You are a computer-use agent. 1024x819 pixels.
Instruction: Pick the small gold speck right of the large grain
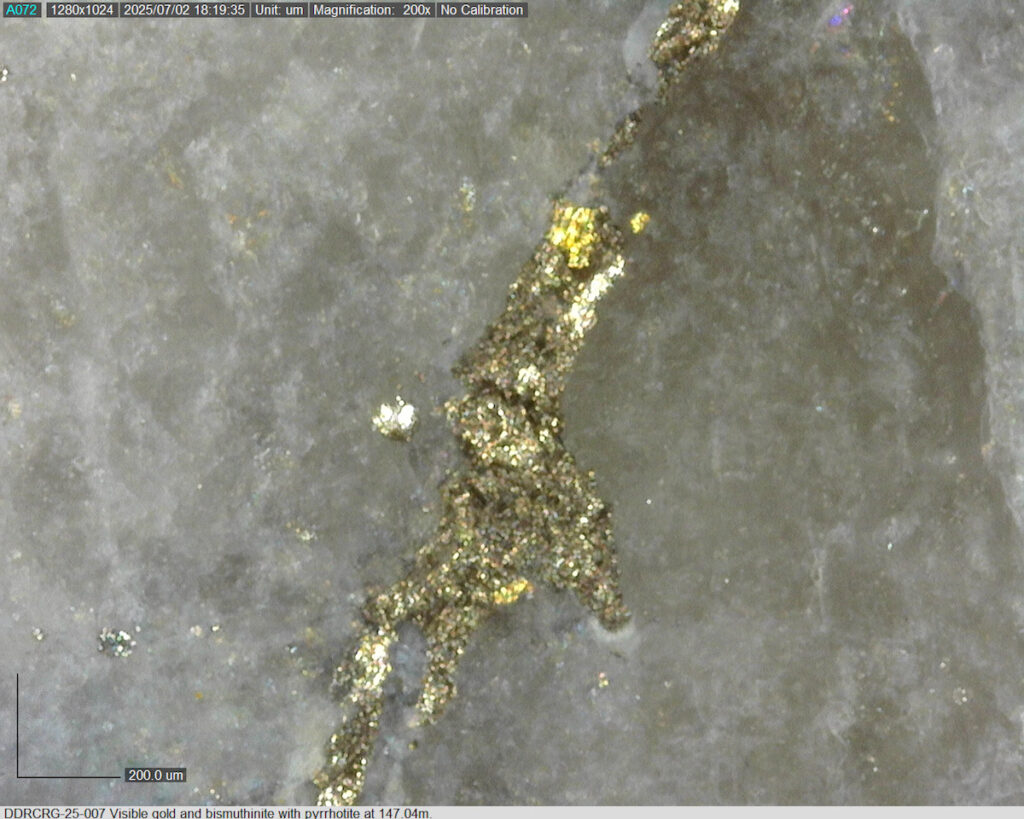click(x=638, y=221)
